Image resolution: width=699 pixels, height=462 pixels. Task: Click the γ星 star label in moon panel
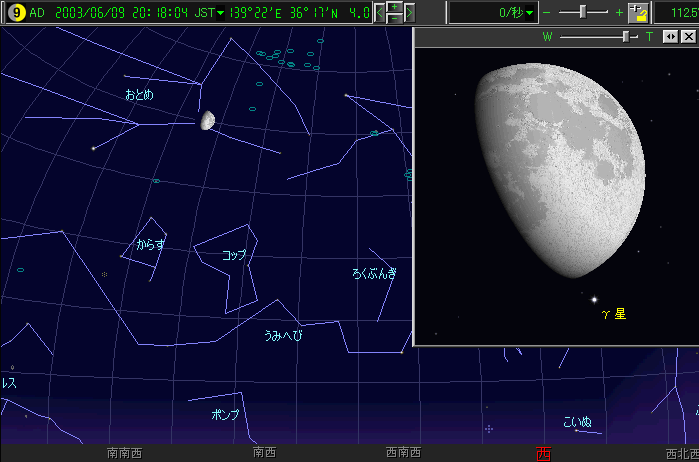613,314
